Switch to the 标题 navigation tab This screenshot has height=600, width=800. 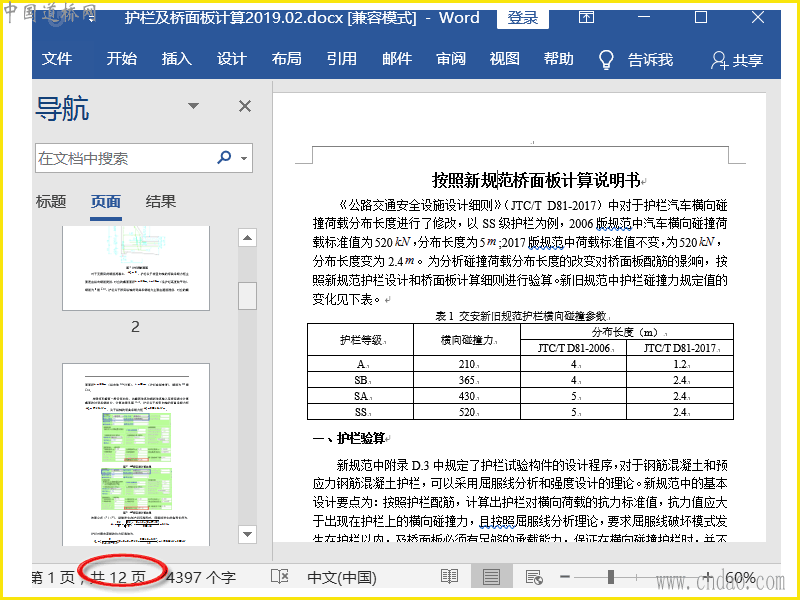click(51, 201)
